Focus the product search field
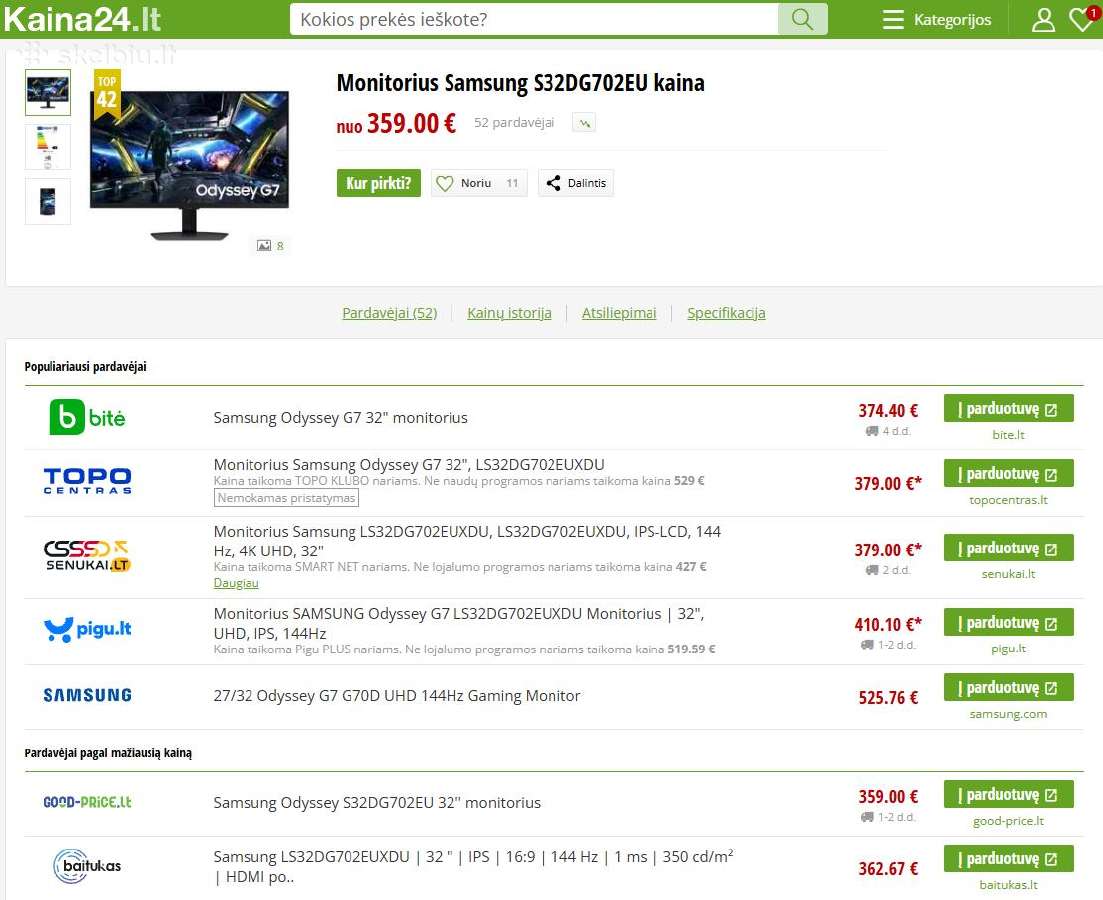This screenshot has height=900, width=1103. click(534, 19)
